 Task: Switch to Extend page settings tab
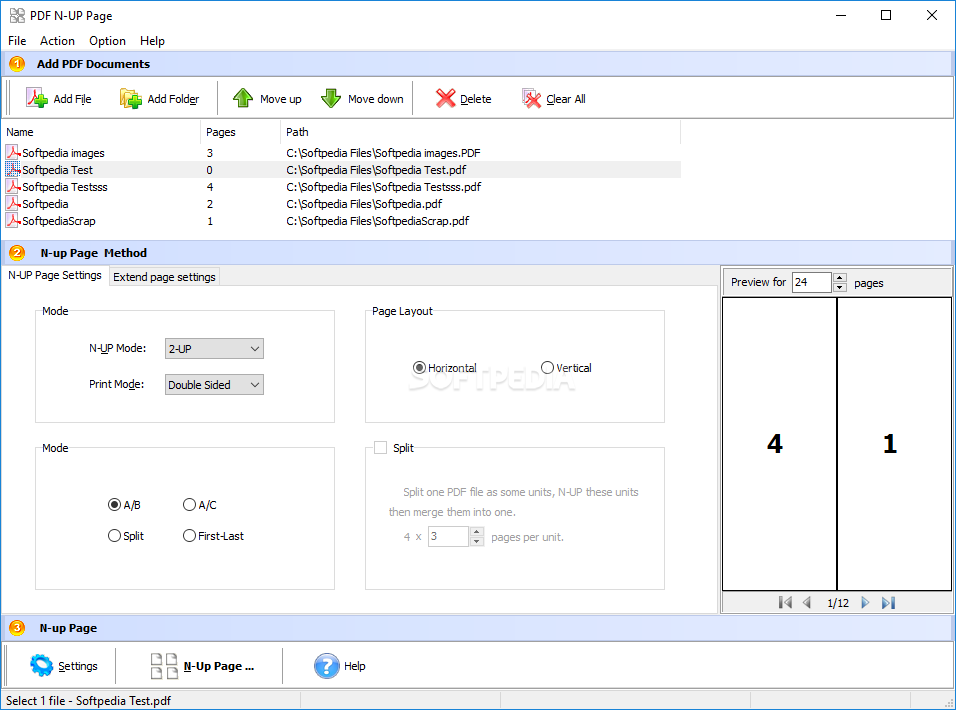(x=164, y=277)
